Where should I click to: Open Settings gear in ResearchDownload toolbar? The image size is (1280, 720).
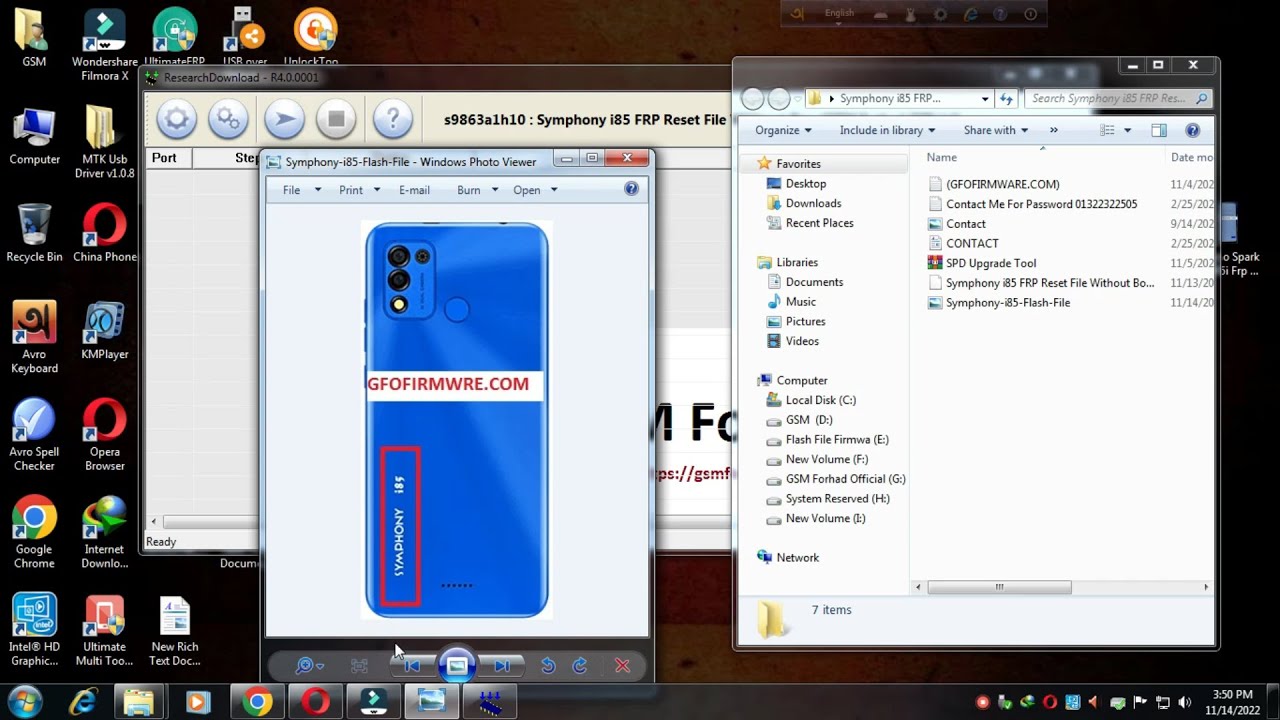[176, 120]
